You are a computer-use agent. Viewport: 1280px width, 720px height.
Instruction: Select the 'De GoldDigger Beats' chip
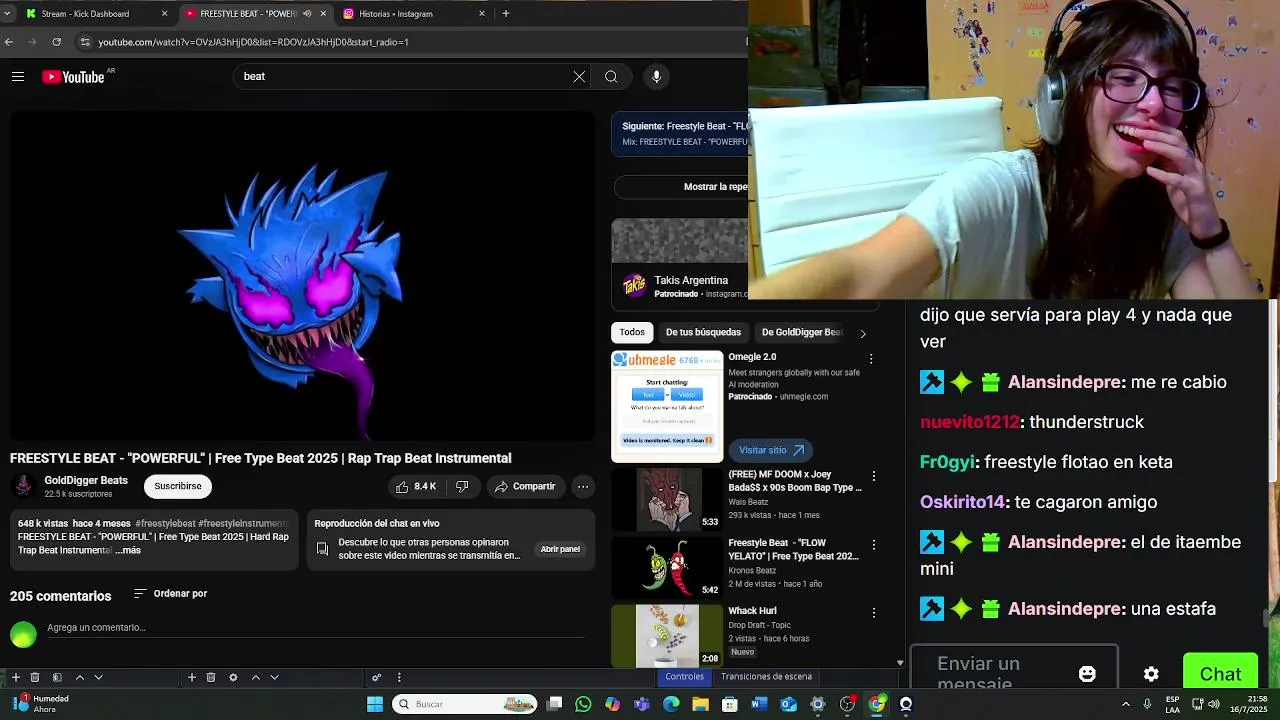pos(802,333)
